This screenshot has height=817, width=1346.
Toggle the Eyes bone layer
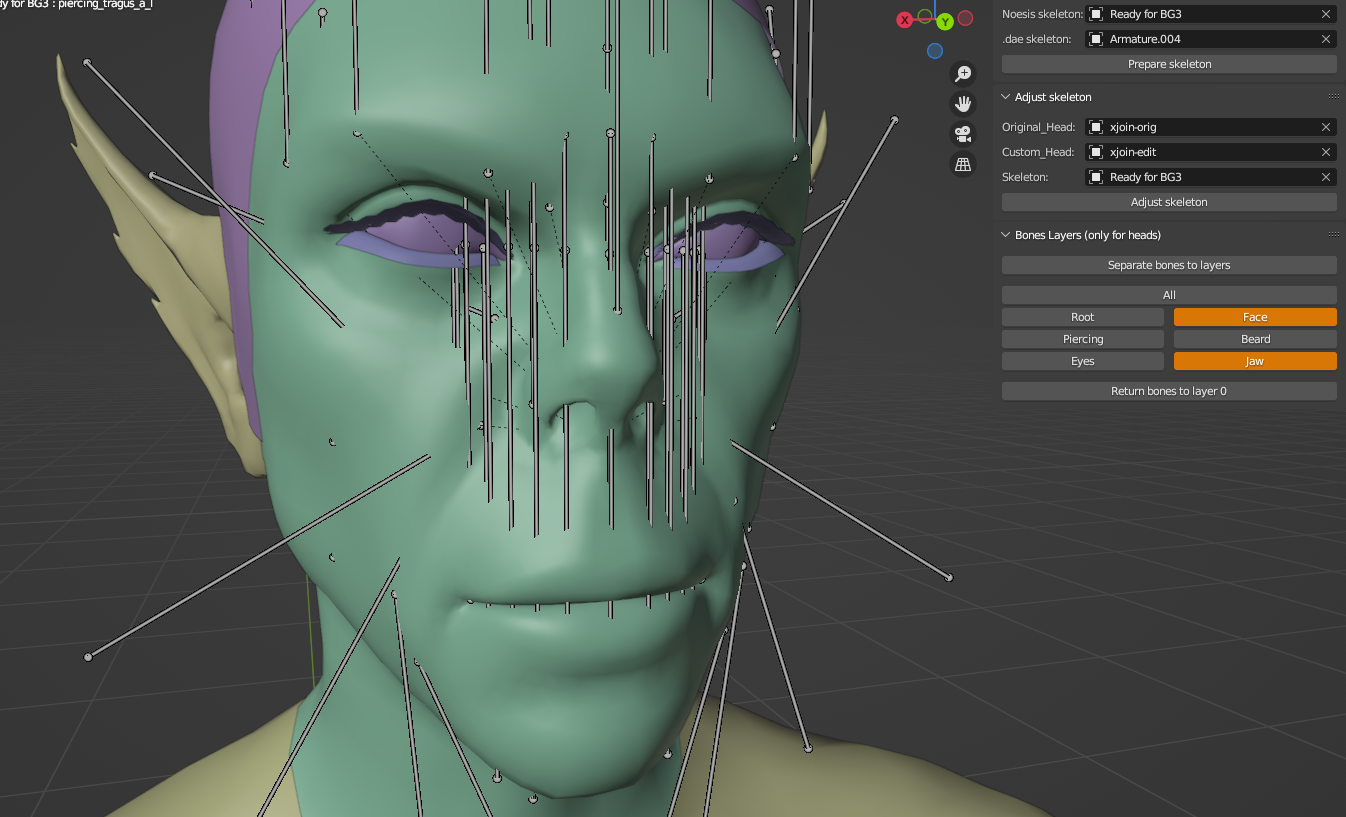coord(1083,361)
